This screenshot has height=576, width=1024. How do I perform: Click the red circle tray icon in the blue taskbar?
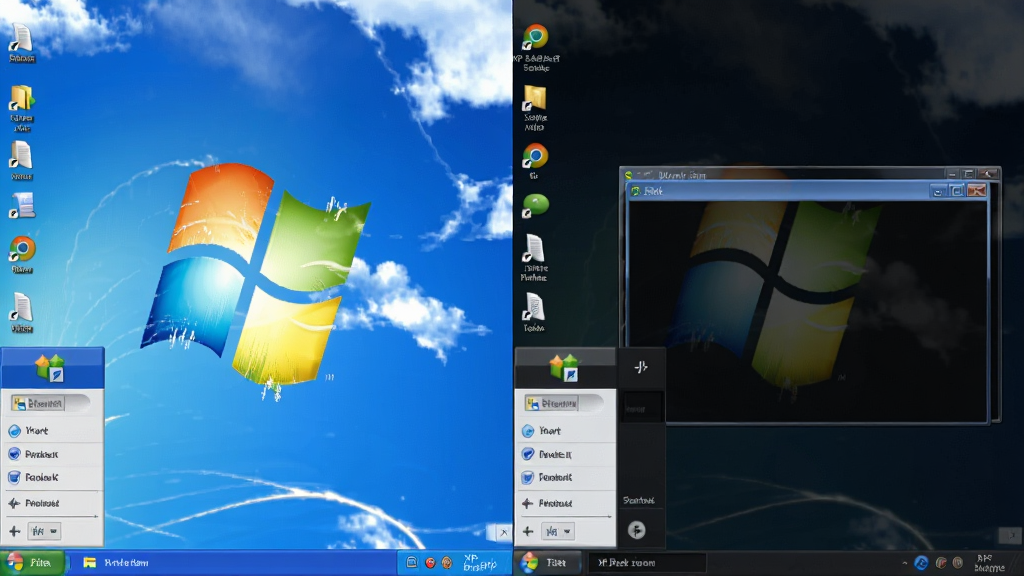point(430,562)
